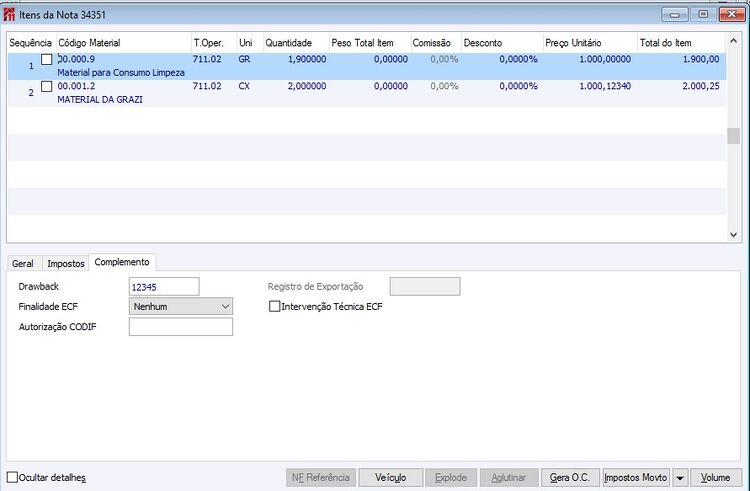Click the Código Material column header

click(x=124, y=43)
